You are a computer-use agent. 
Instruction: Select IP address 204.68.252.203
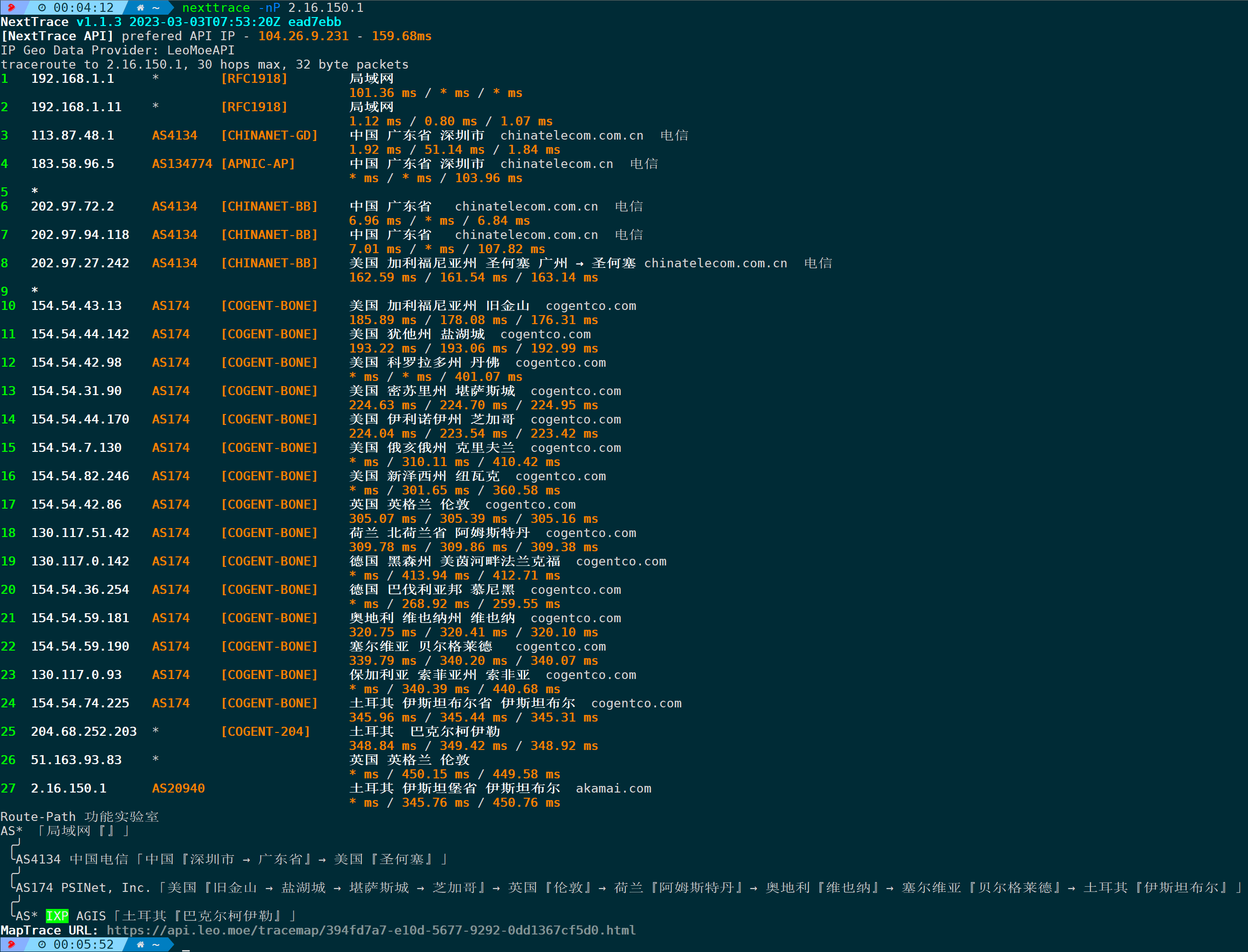pos(84,731)
